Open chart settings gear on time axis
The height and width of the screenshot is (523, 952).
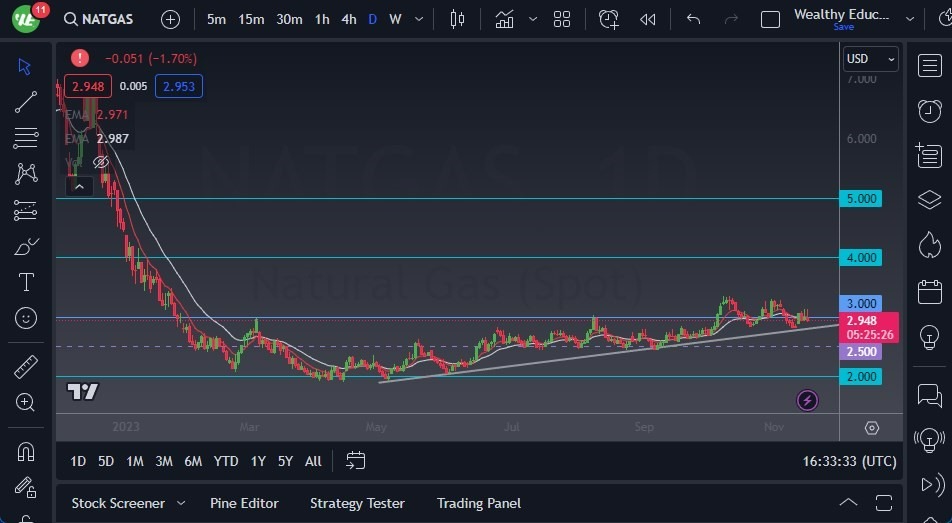click(872, 428)
